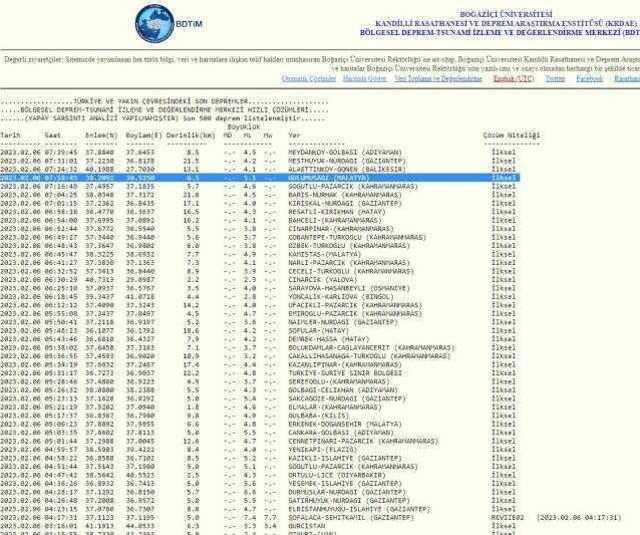Select the BOLUKDAMLAR-CAGLAYANCERIT row
Viewport: 640px width, 535px height.
[260, 348]
